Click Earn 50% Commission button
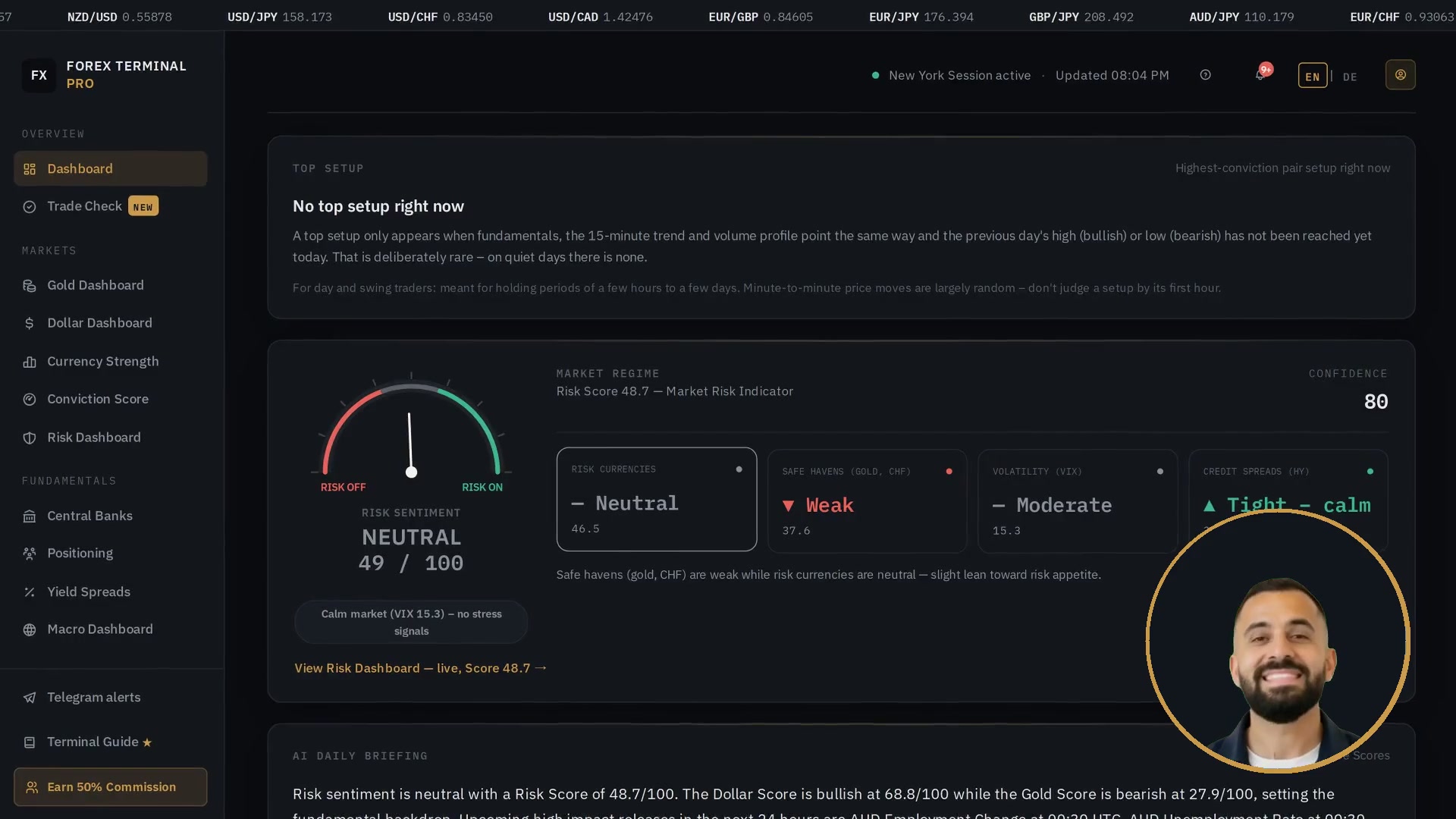Screen dimensions: 1456x819 pyautogui.click(x=110, y=787)
